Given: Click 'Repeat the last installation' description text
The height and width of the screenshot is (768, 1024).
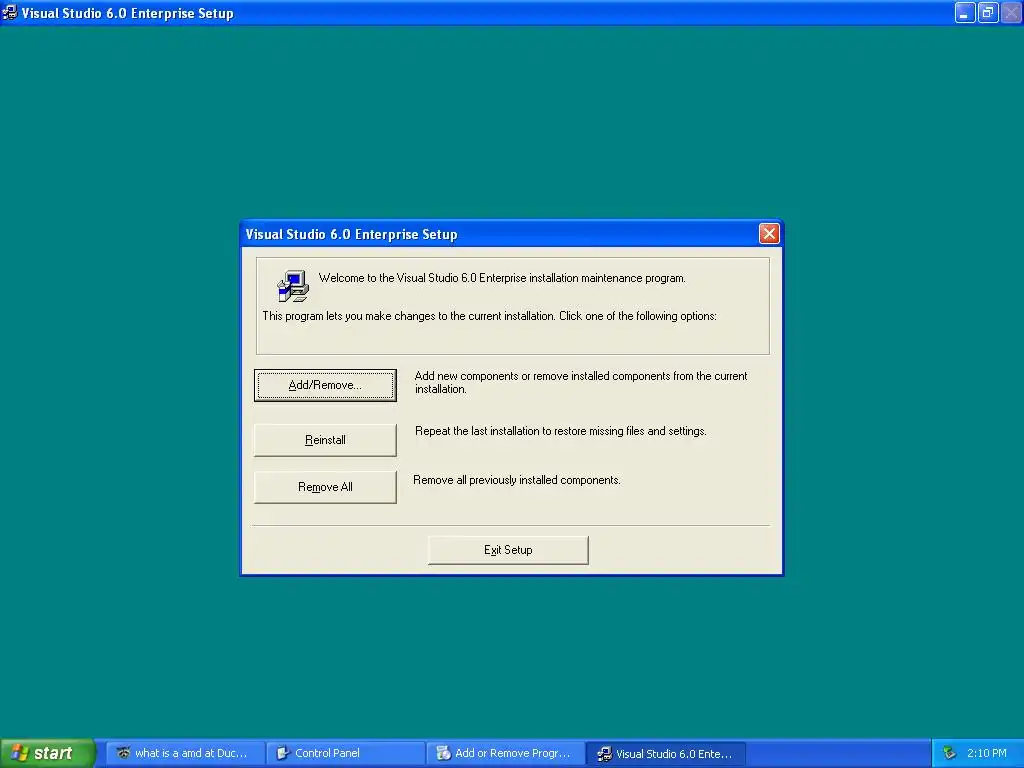Looking at the screenshot, I should pyautogui.click(x=561, y=431).
